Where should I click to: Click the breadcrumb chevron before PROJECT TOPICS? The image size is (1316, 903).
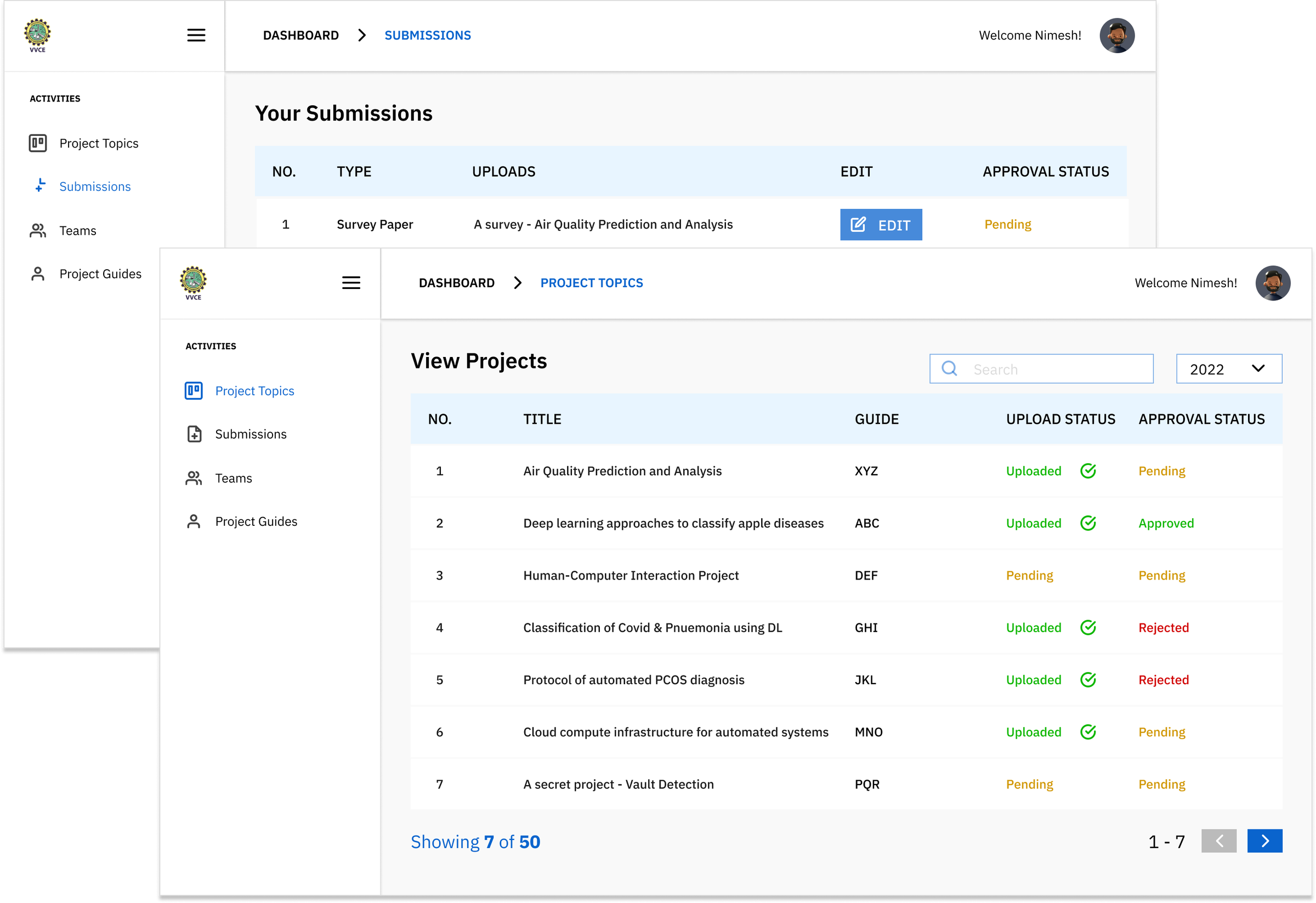[x=518, y=282]
